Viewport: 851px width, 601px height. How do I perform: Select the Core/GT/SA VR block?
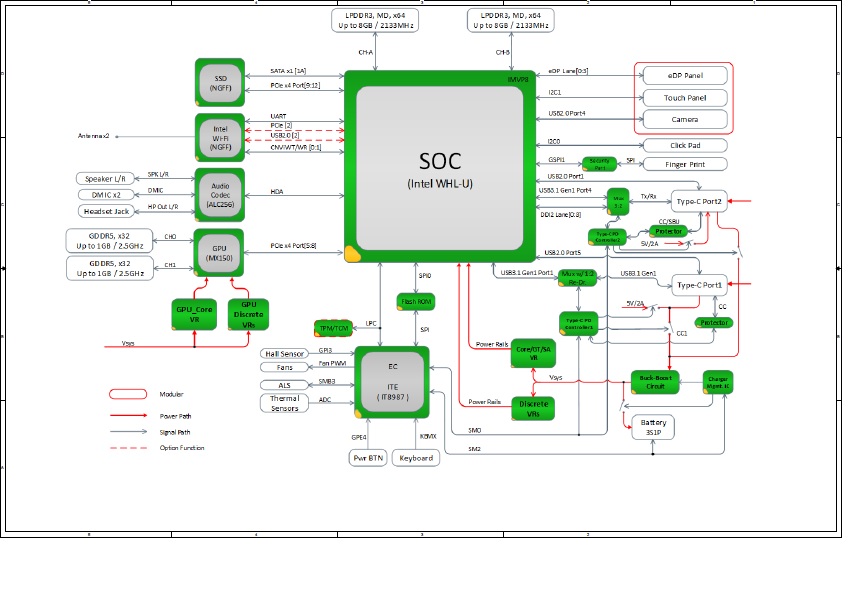(533, 353)
